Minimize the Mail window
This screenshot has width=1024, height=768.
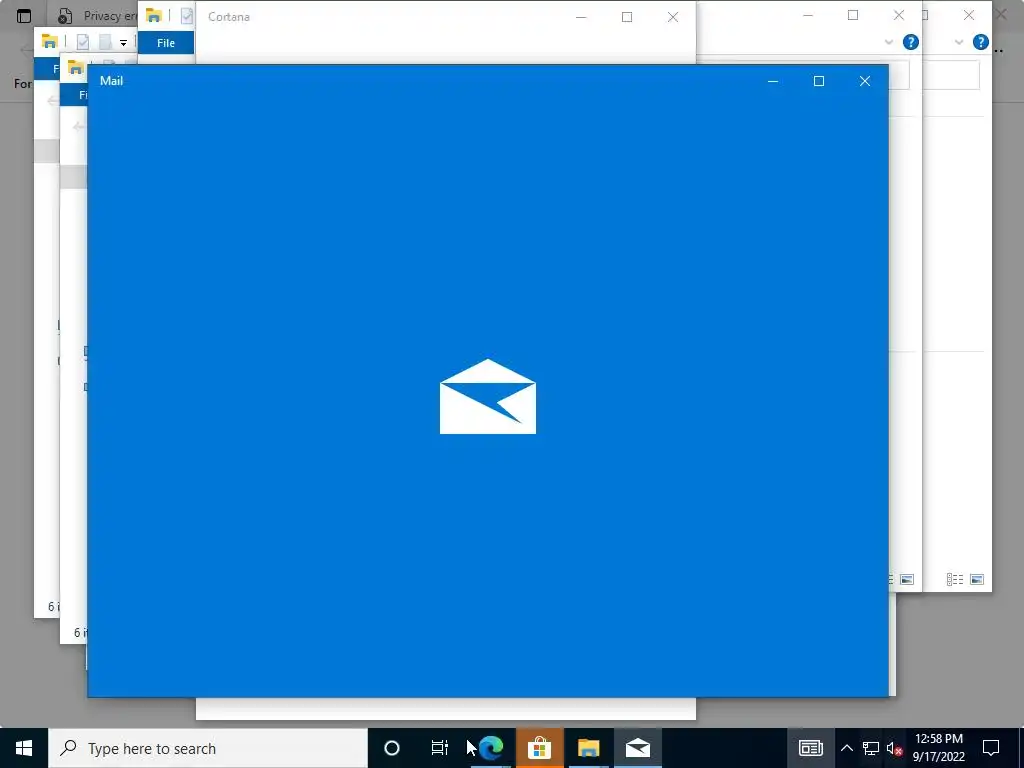(773, 81)
